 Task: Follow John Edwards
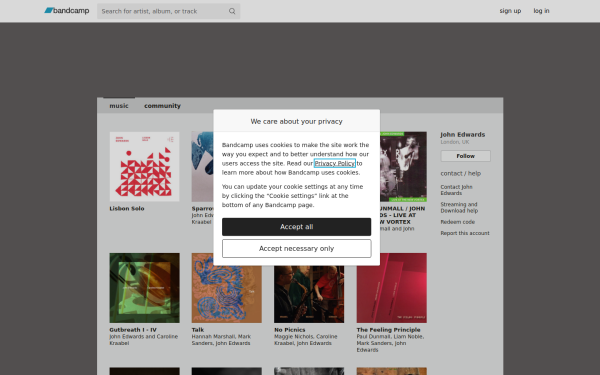tap(465, 156)
